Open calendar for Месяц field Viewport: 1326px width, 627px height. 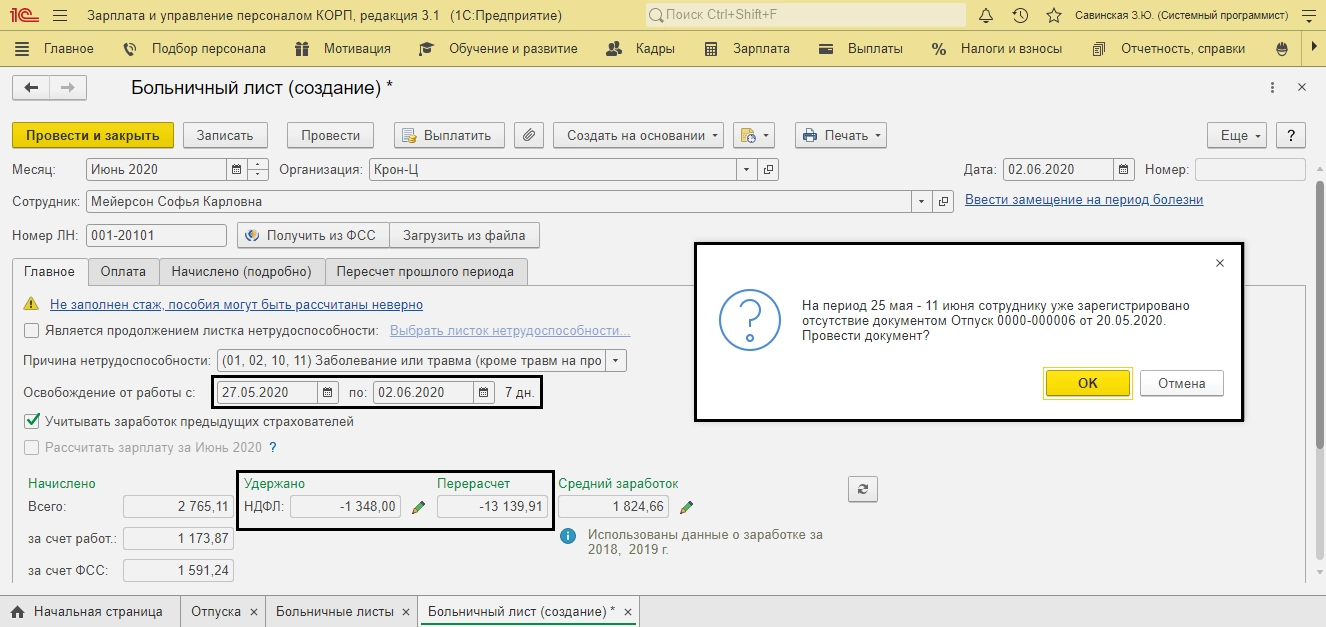tap(235, 170)
